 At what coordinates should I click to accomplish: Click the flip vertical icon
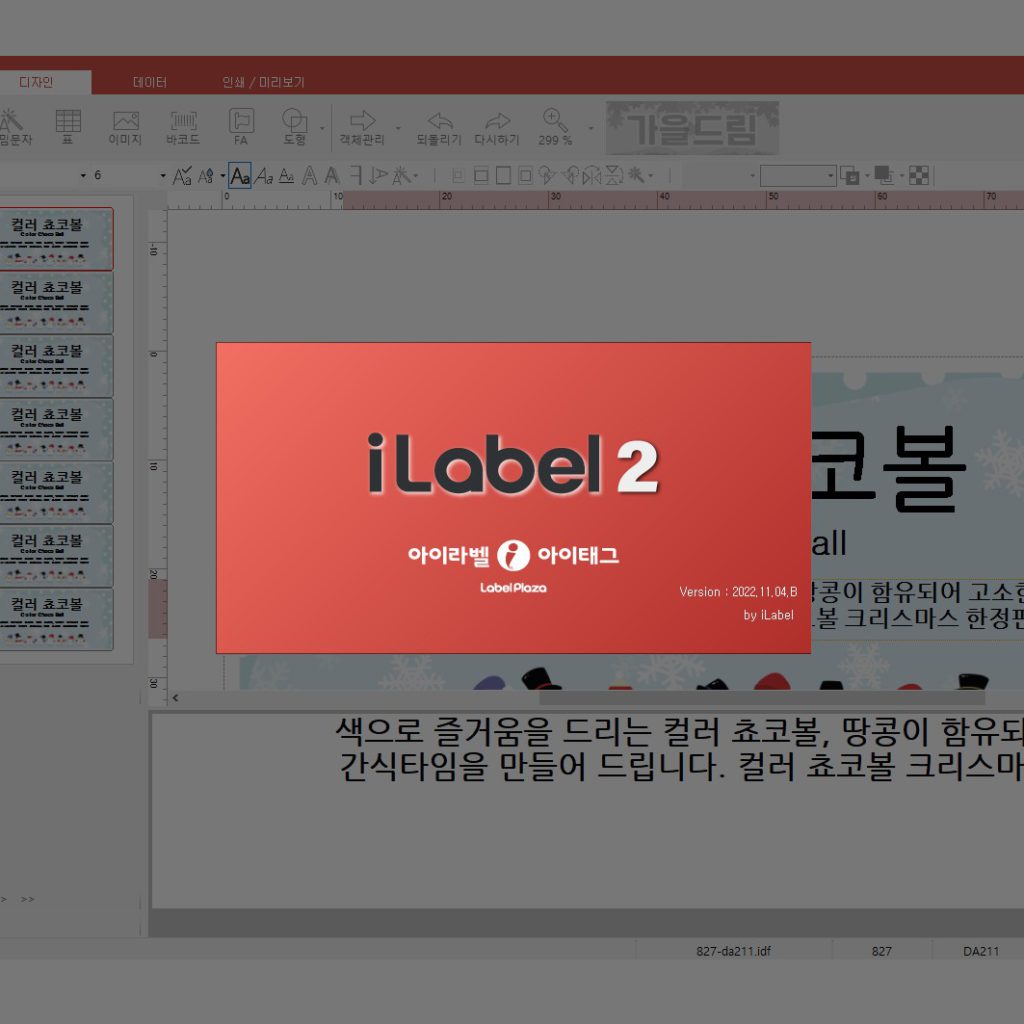tap(614, 176)
